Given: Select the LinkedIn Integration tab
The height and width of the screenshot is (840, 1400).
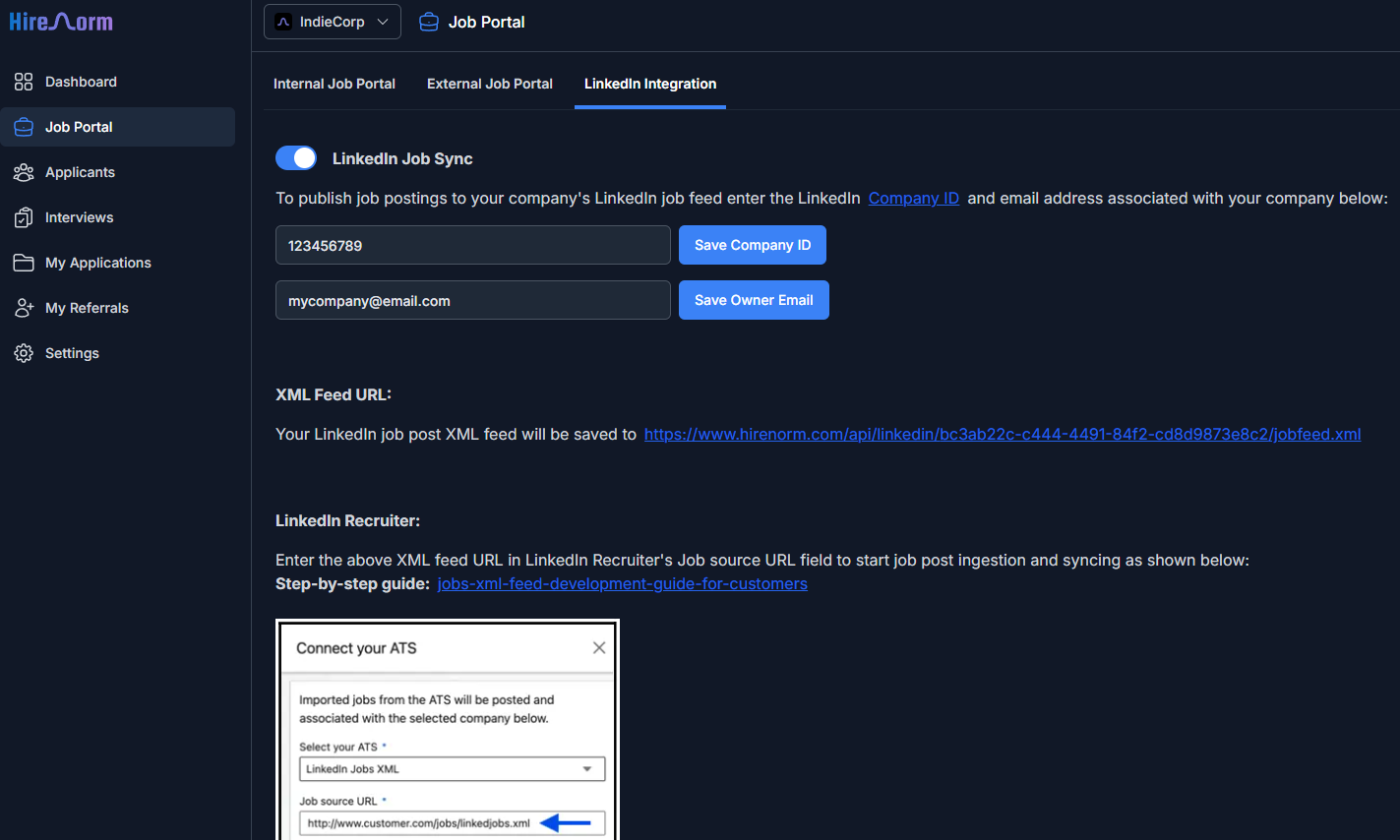Looking at the screenshot, I should click(650, 84).
